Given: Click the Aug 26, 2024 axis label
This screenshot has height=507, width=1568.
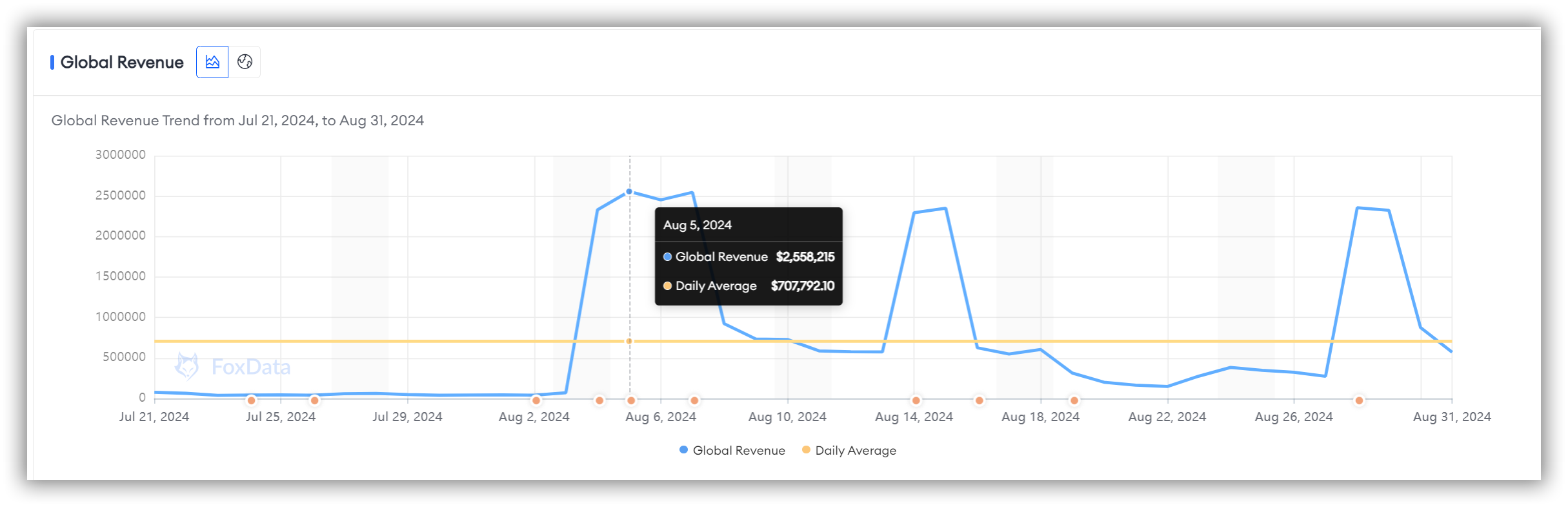Looking at the screenshot, I should (x=1294, y=417).
